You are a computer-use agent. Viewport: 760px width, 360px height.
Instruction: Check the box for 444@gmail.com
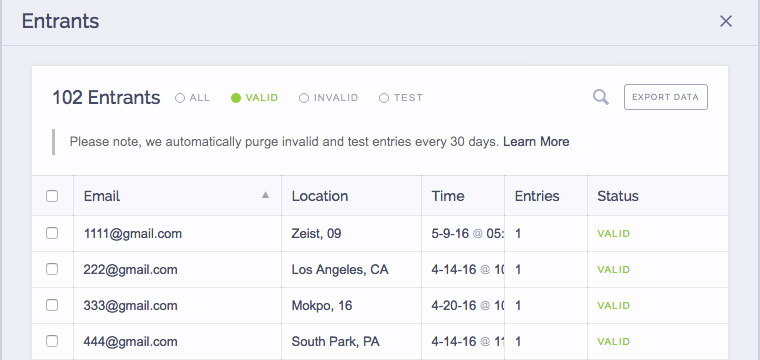pyautogui.click(x=52, y=341)
